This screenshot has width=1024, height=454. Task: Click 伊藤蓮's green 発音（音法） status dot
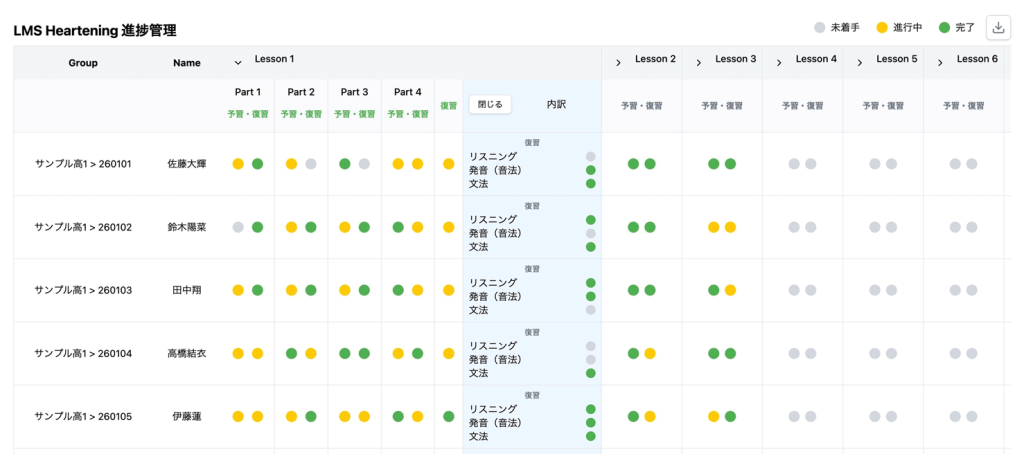[x=590, y=423]
